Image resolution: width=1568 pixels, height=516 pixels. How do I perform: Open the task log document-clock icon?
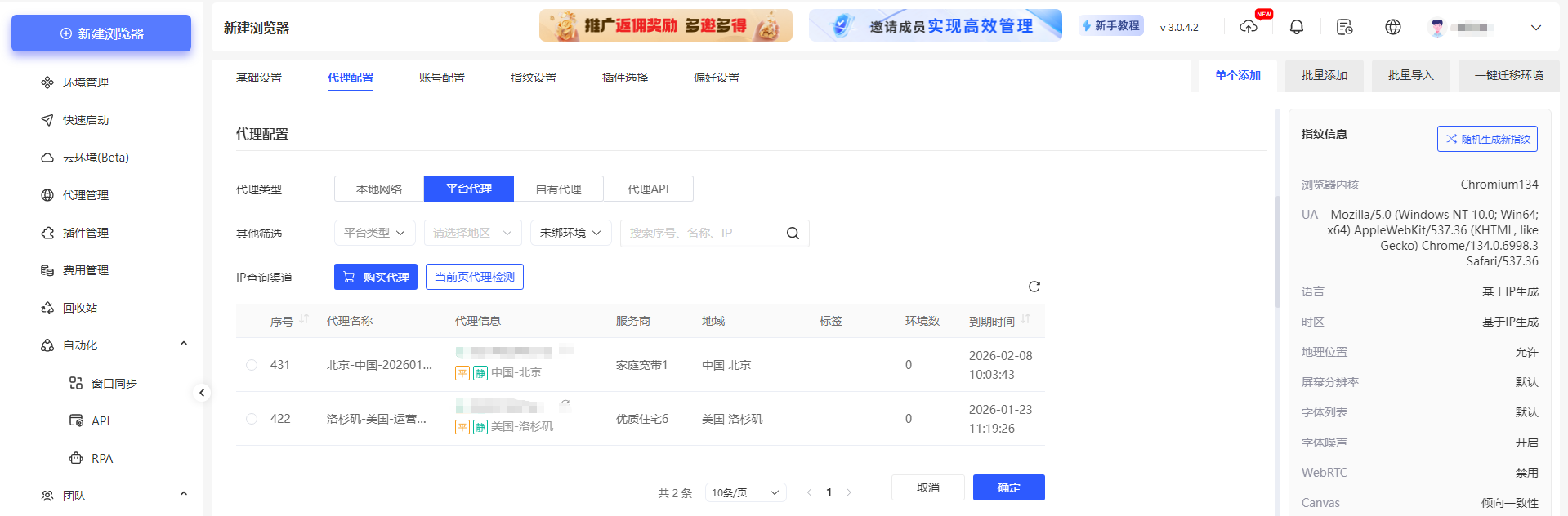(x=1345, y=27)
